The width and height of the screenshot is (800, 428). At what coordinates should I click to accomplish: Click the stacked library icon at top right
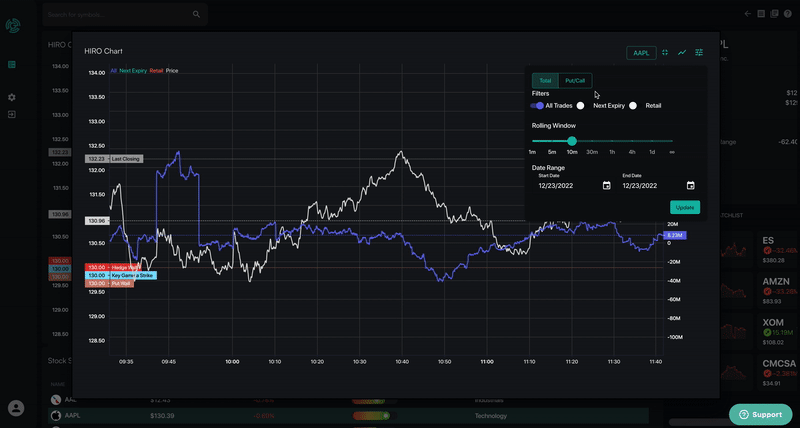(774, 14)
